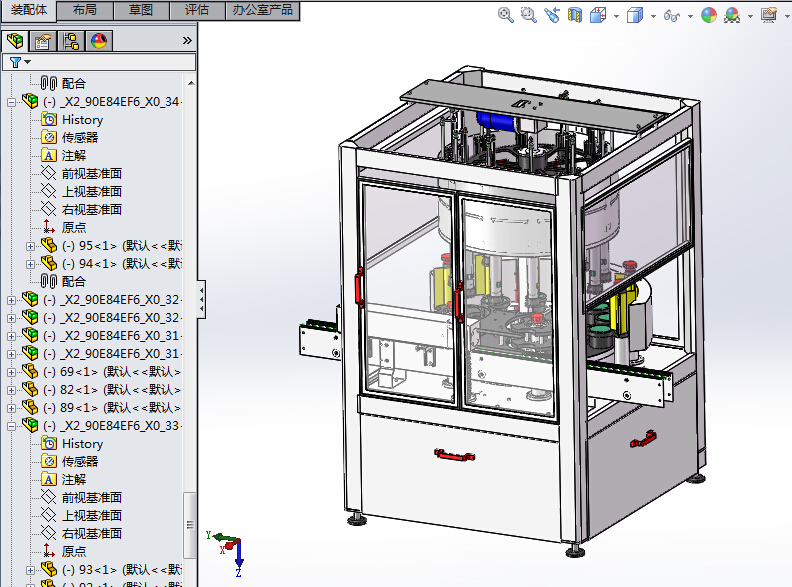Select 右视基准面 plane under X0_34 assembly
The image size is (792, 587).
(92, 210)
